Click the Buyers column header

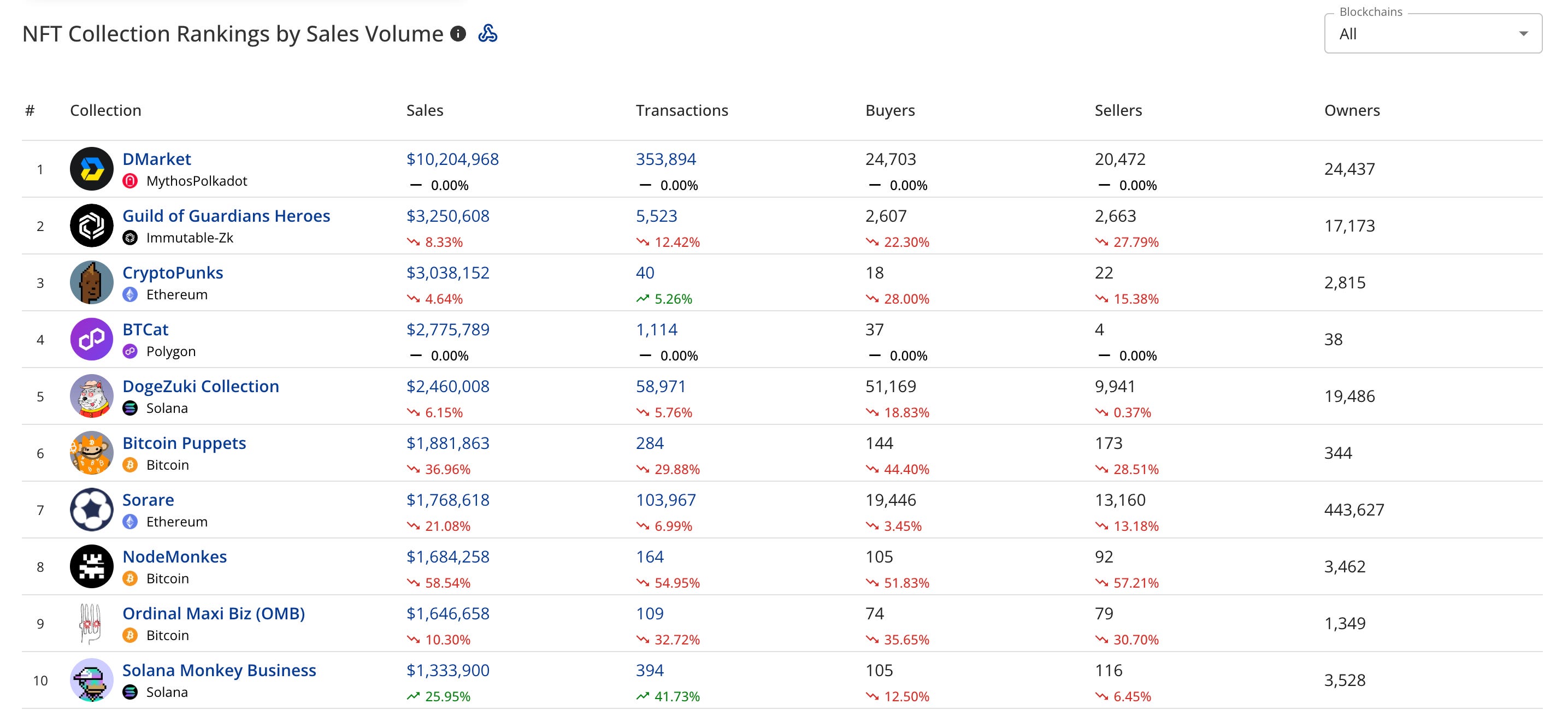889,111
